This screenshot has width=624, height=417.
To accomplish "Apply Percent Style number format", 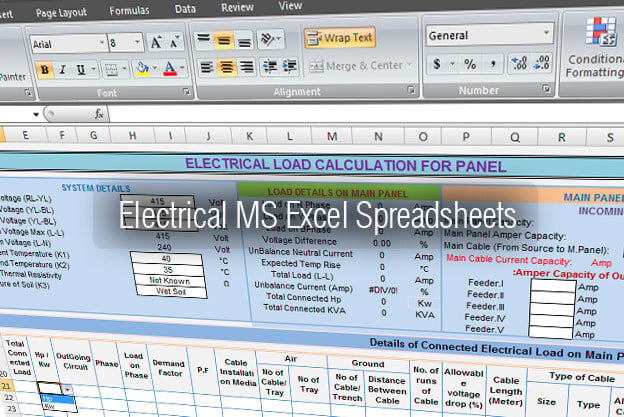I will point(470,64).
